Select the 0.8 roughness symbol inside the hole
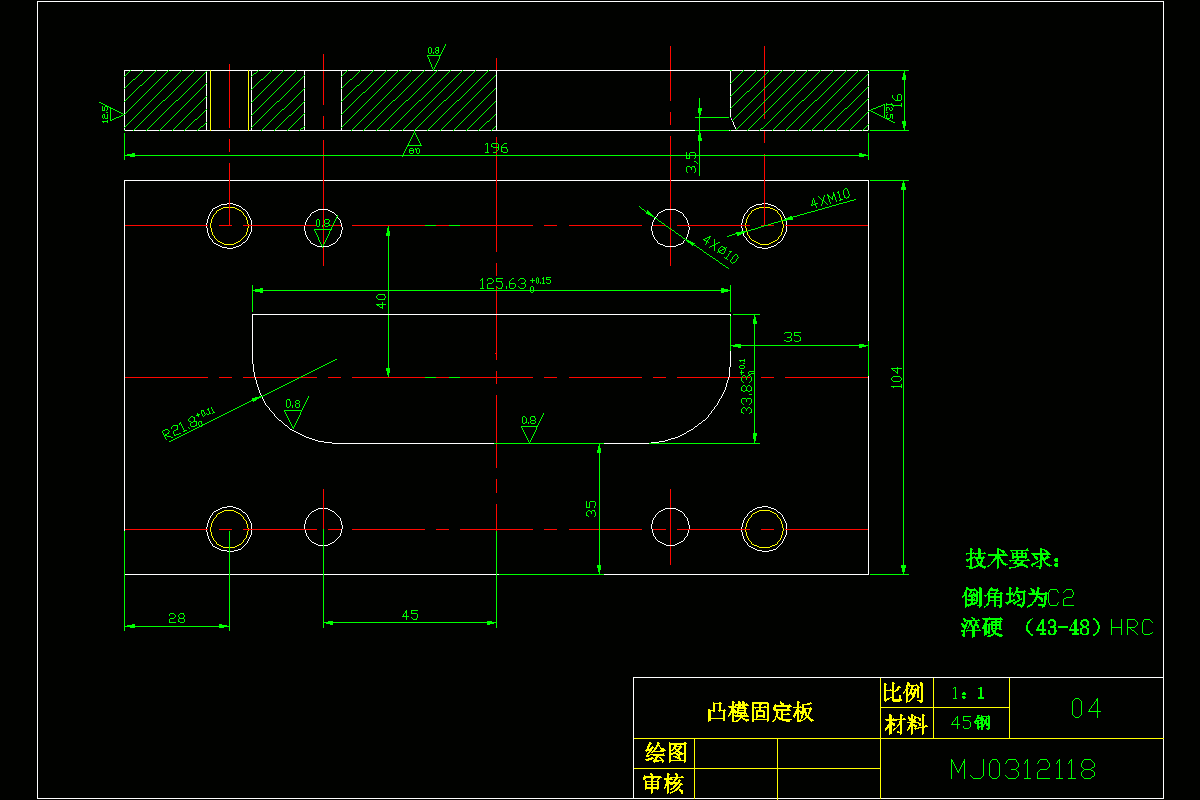The image size is (1200, 800). [323, 231]
